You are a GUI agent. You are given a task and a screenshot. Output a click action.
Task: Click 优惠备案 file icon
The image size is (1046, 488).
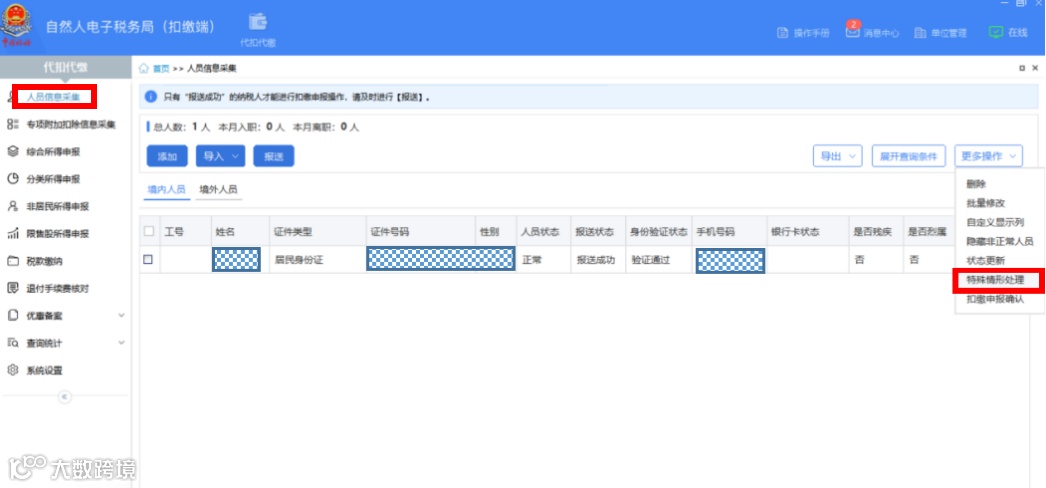click(12, 316)
